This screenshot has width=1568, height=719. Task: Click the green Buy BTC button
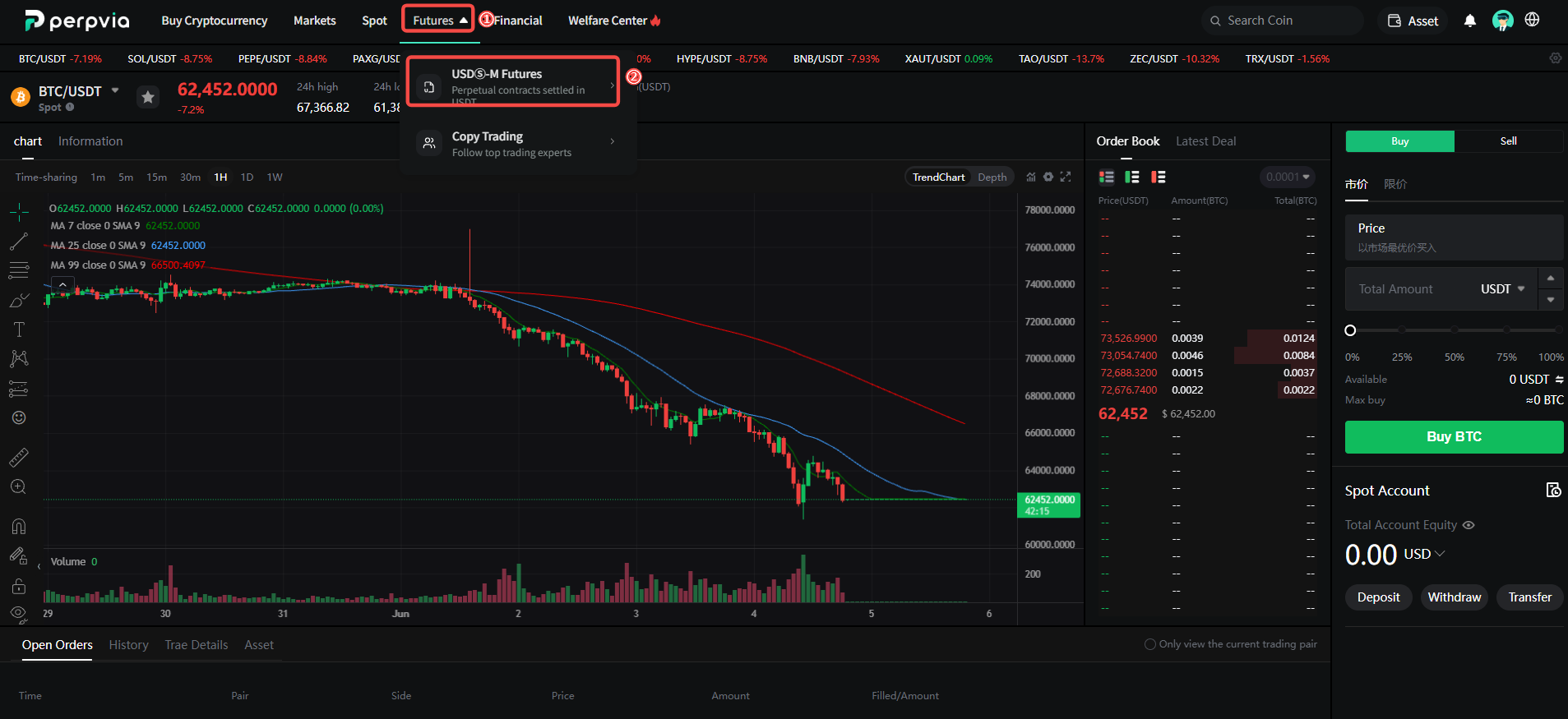click(1454, 437)
